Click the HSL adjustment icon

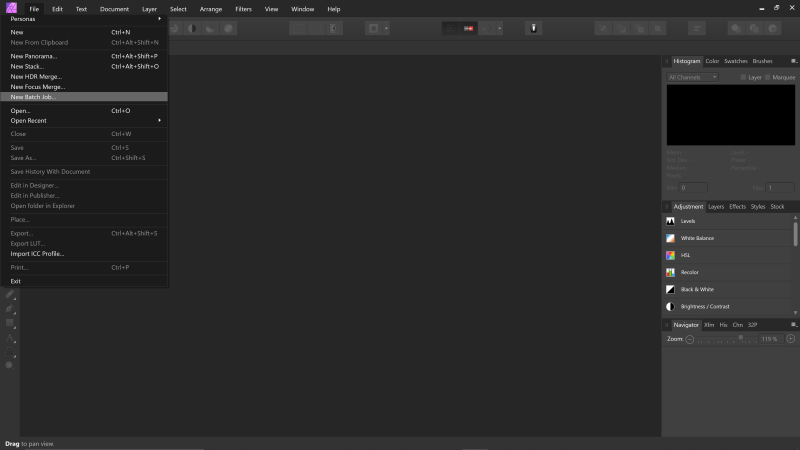pos(670,255)
